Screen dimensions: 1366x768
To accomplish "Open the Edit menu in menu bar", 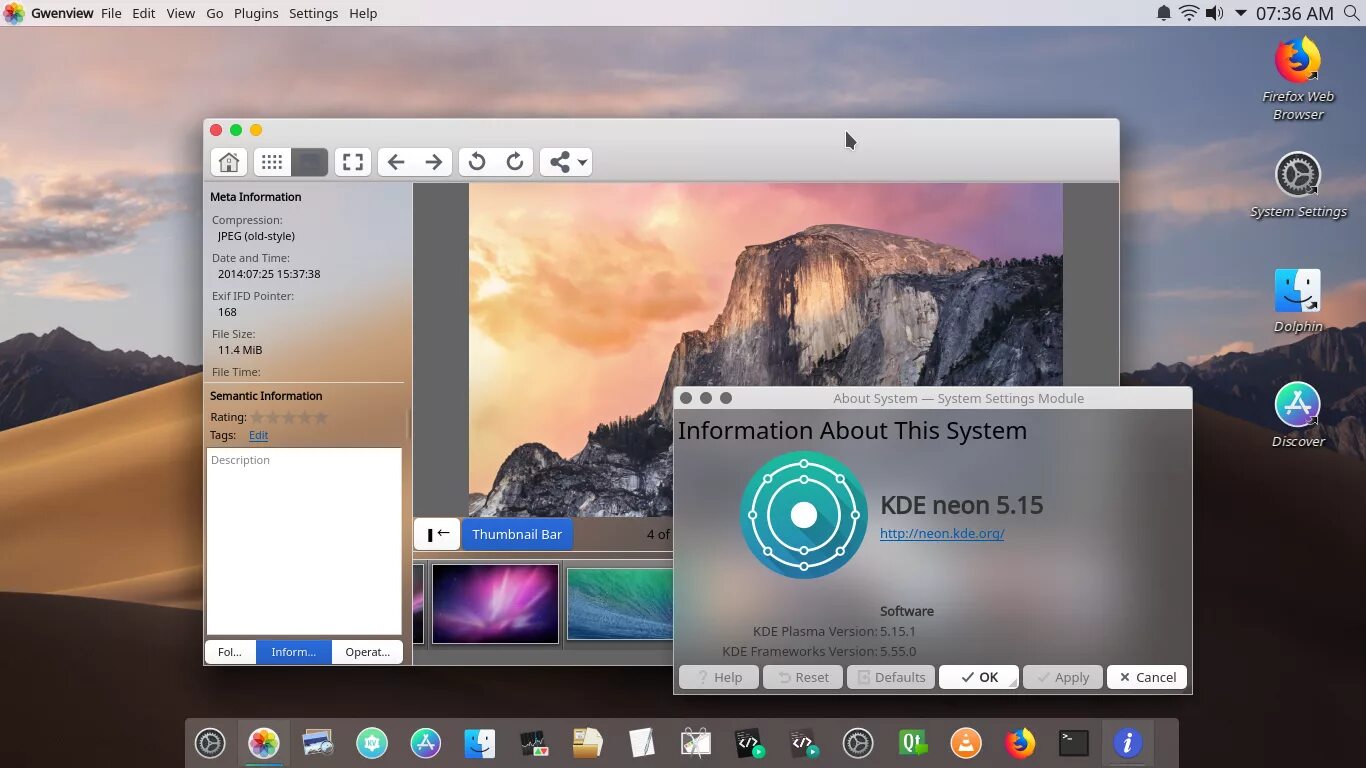I will tap(144, 13).
